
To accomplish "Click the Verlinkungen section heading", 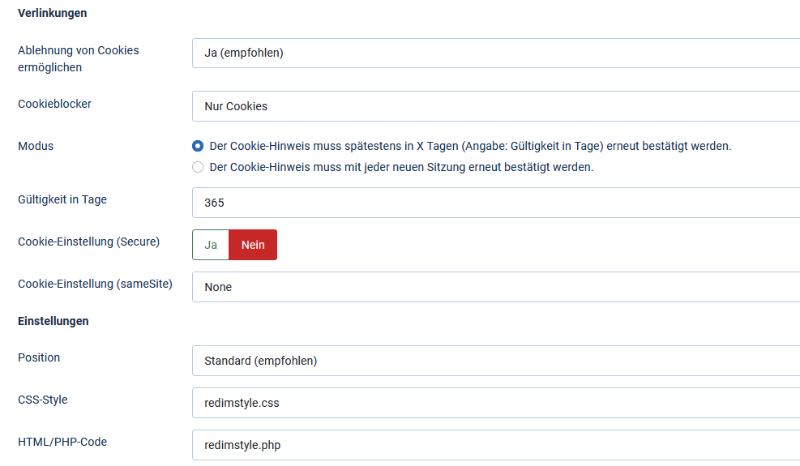I will 52,14.
